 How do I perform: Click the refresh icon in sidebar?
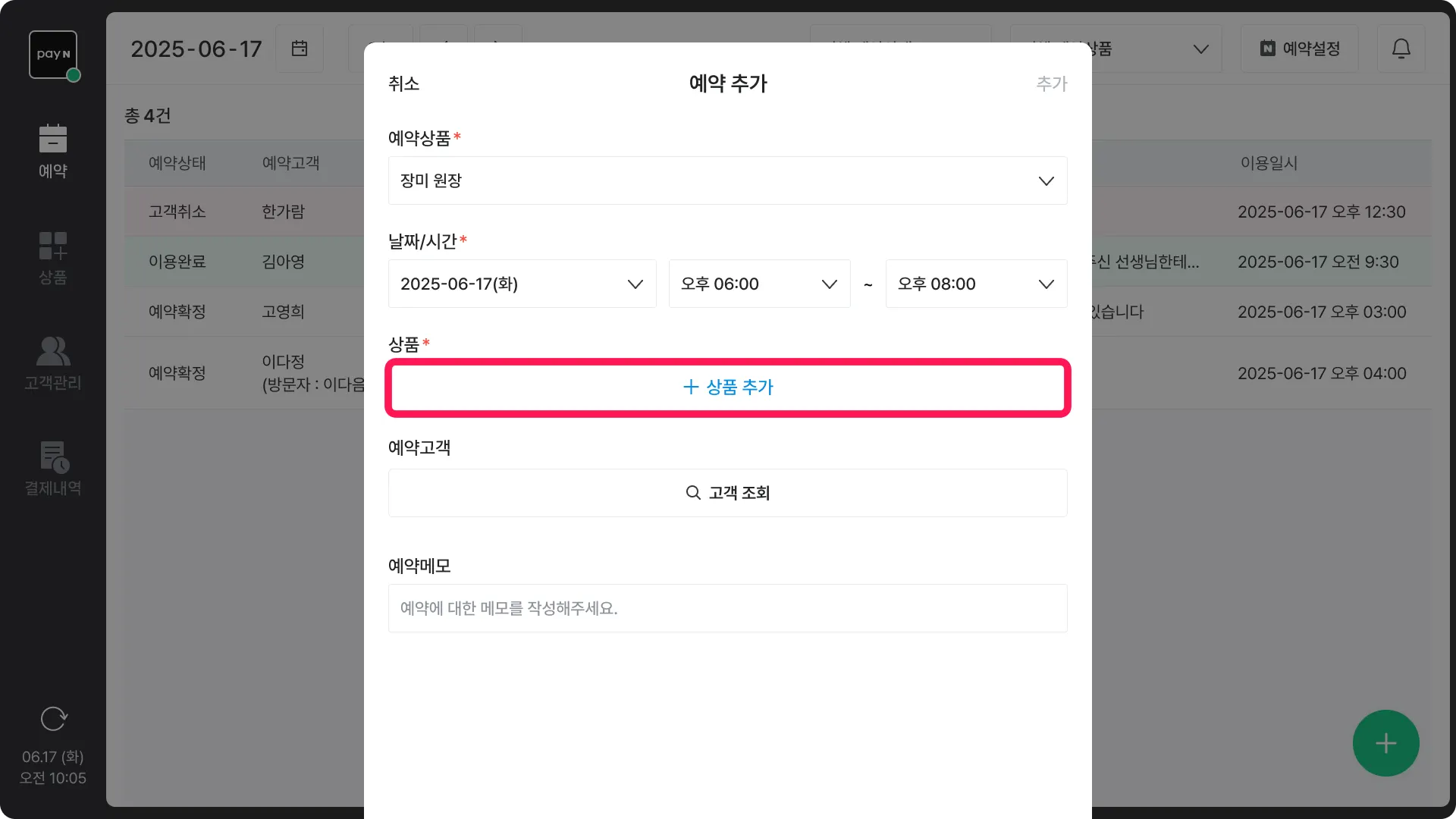pyautogui.click(x=53, y=718)
